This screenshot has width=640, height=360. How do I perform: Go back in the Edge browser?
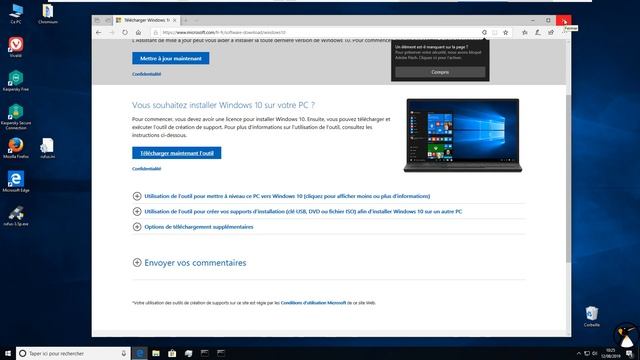[x=98, y=32]
